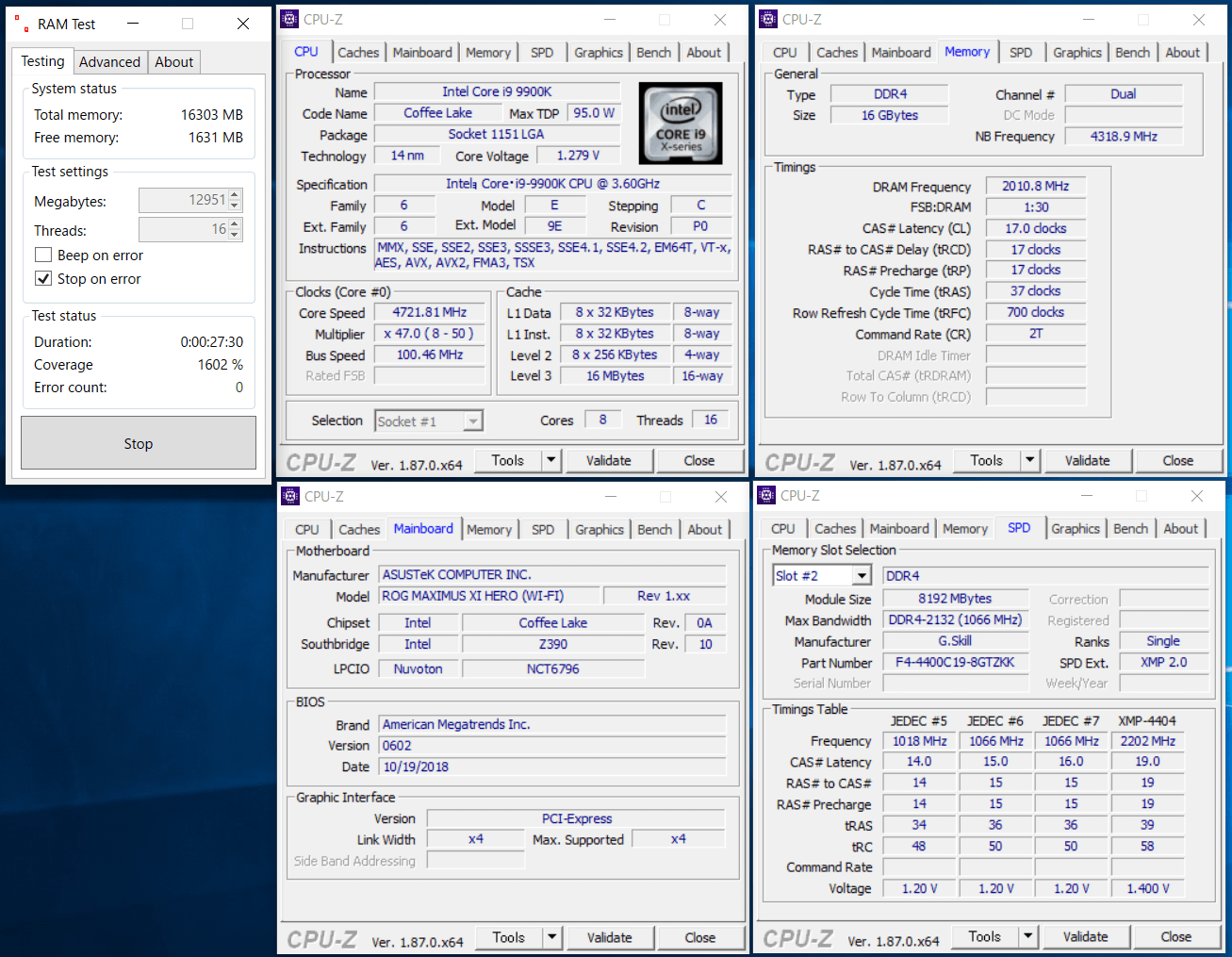1232x957 pixels.
Task: Expand the Tools dropdown arrow in Mainboard window
Action: [x=552, y=937]
